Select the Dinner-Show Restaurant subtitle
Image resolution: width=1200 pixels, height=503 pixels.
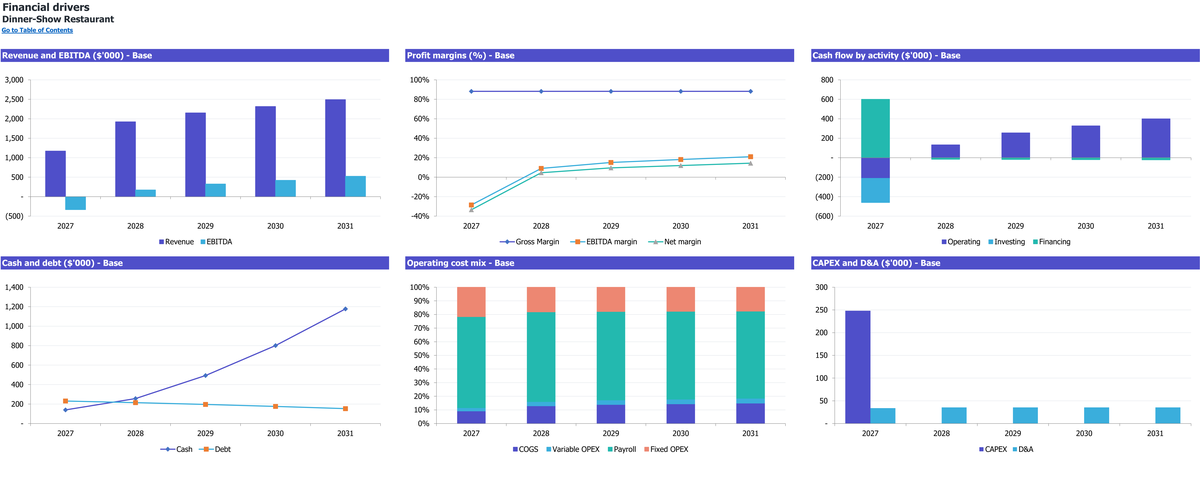(58, 19)
